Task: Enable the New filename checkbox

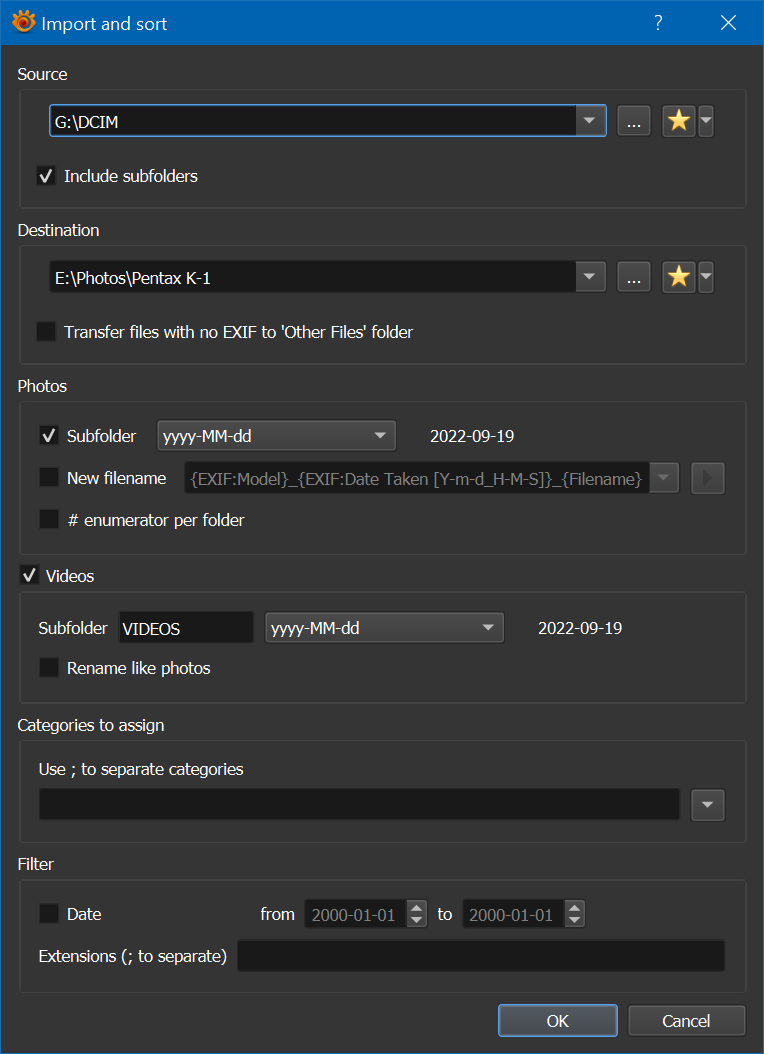Action: [49, 478]
